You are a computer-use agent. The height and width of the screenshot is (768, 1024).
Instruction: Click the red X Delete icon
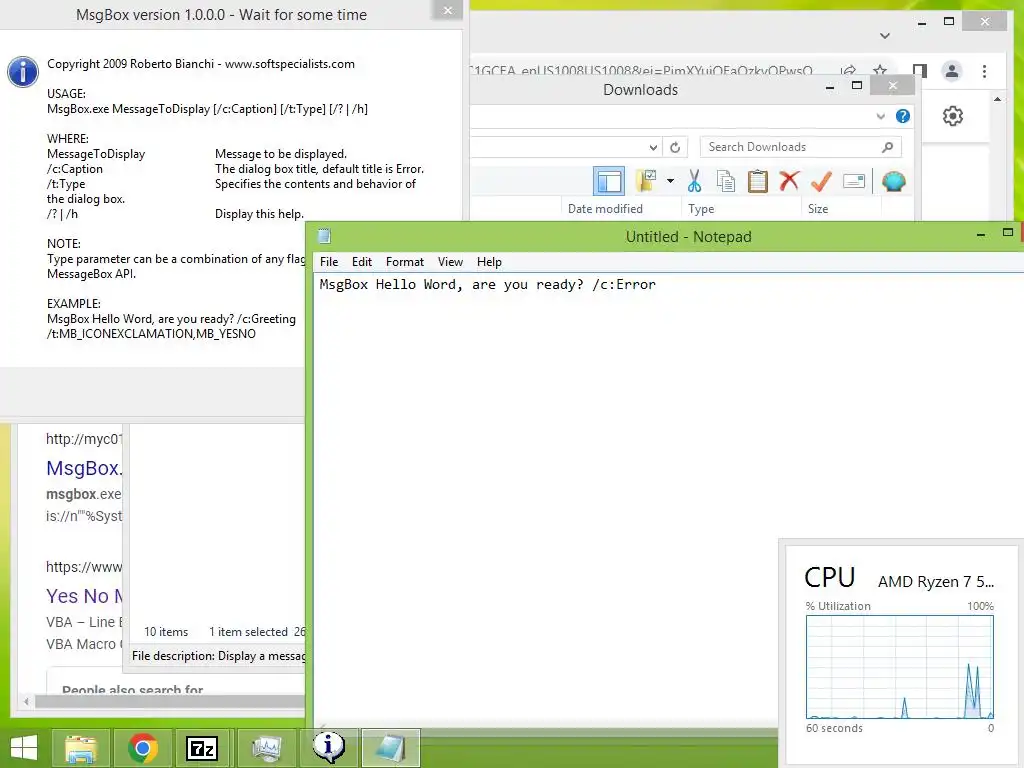(x=789, y=180)
